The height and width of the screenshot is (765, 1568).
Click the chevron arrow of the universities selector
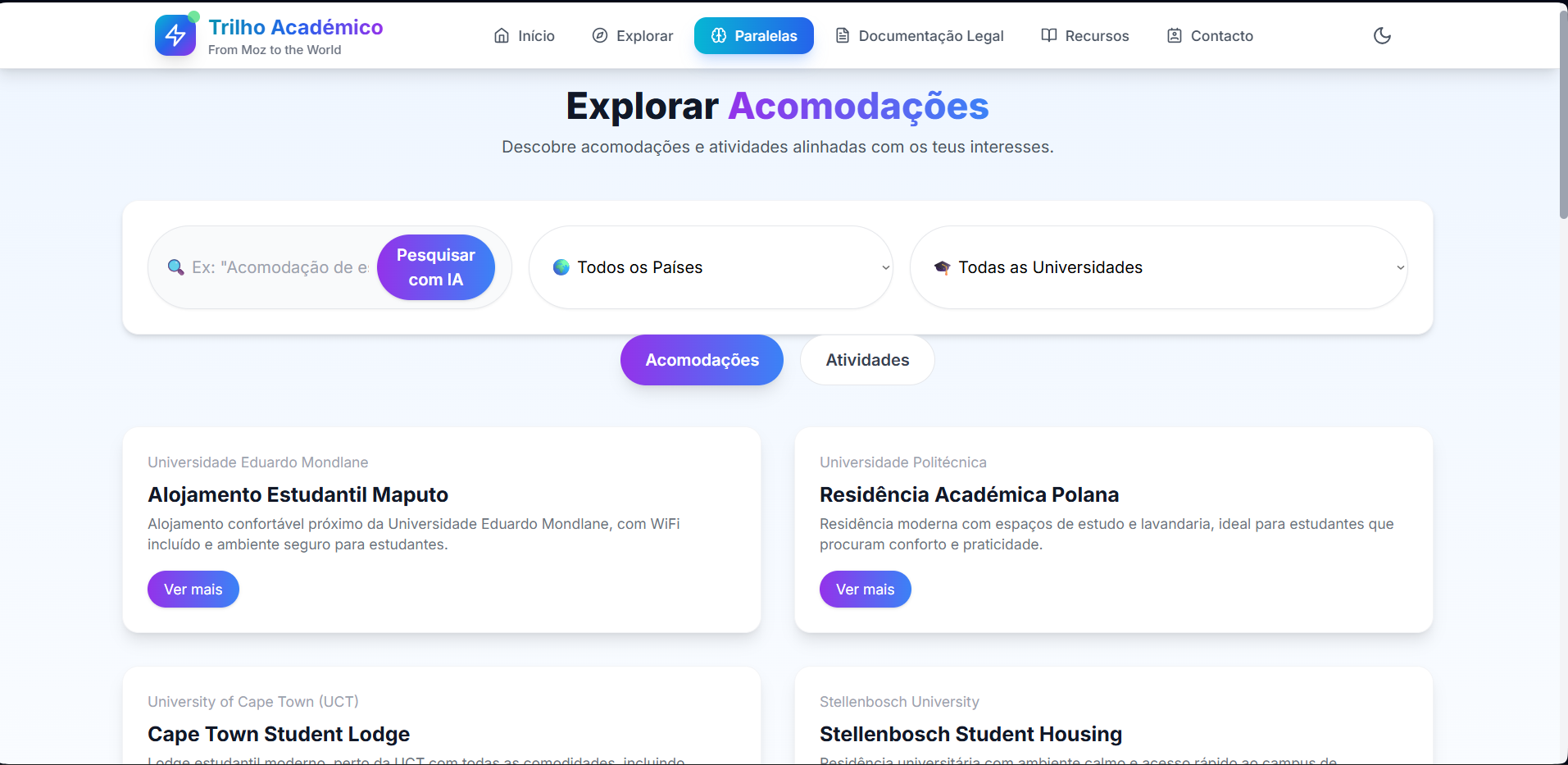[1400, 267]
